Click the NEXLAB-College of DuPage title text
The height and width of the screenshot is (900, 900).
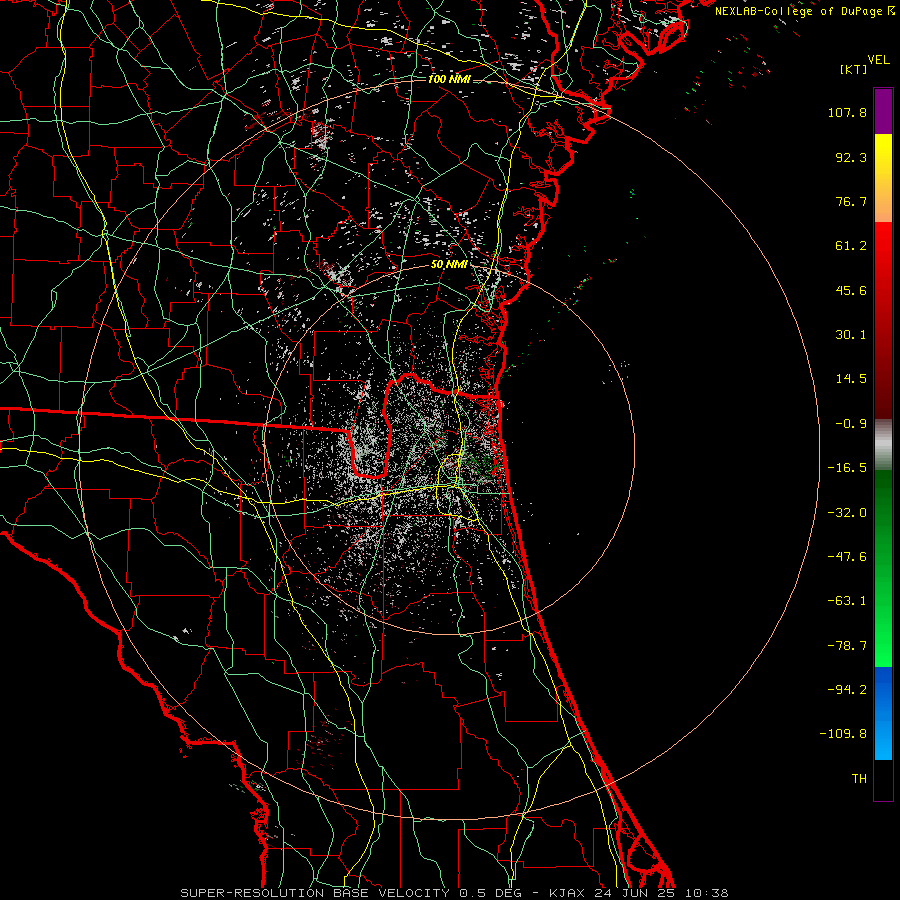point(800,11)
